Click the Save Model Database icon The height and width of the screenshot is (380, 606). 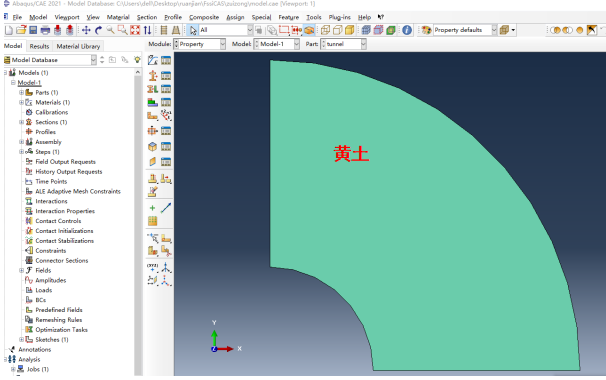(33, 30)
